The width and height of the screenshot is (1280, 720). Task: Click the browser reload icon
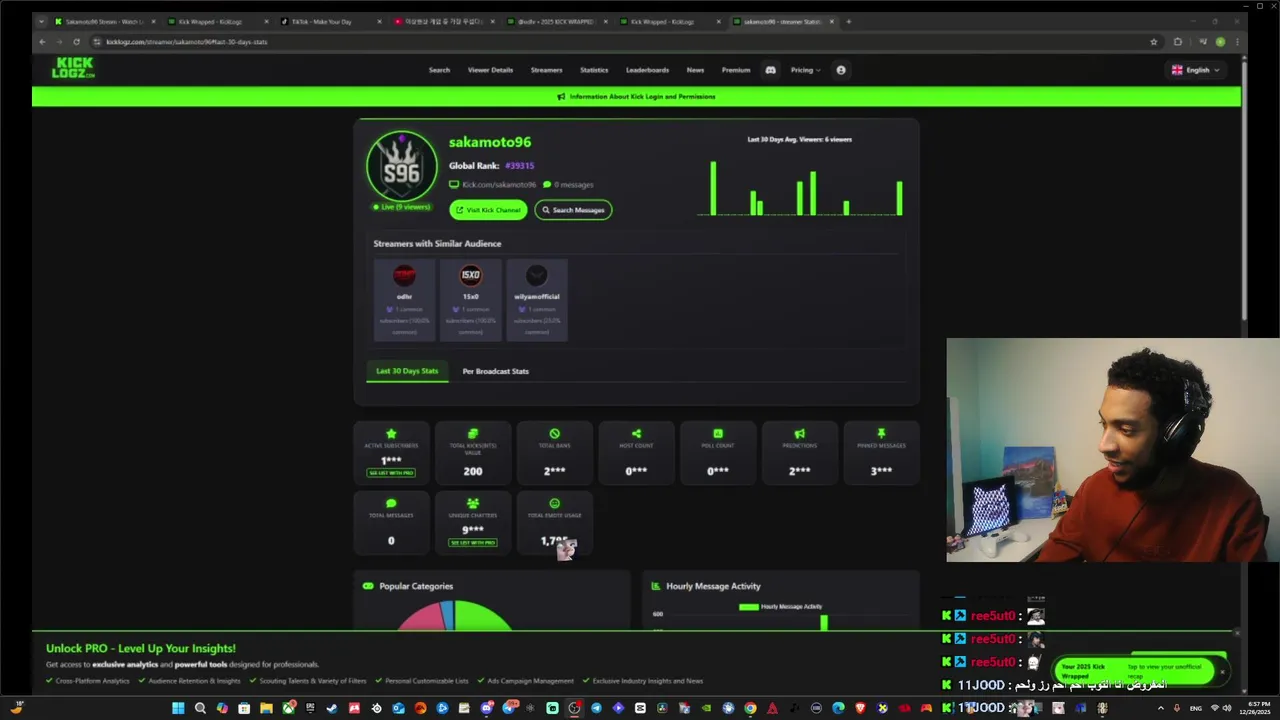coord(76,42)
